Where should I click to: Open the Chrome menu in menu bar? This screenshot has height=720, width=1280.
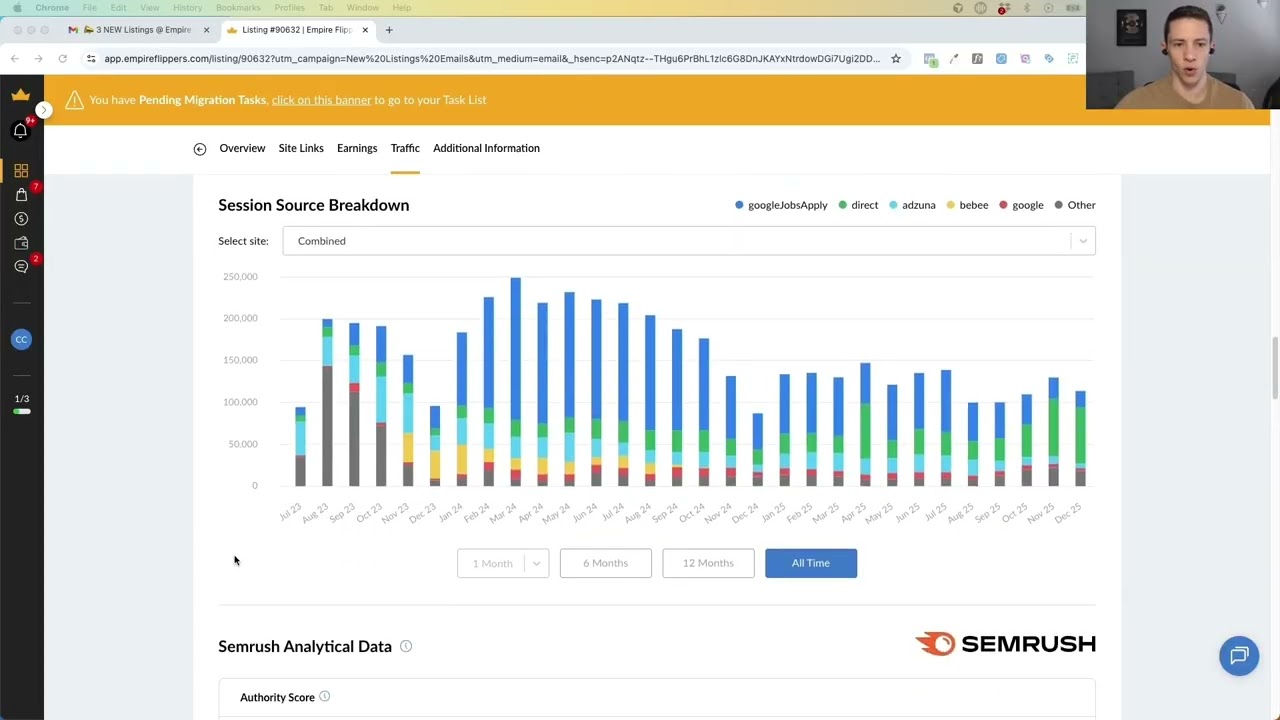(52, 8)
